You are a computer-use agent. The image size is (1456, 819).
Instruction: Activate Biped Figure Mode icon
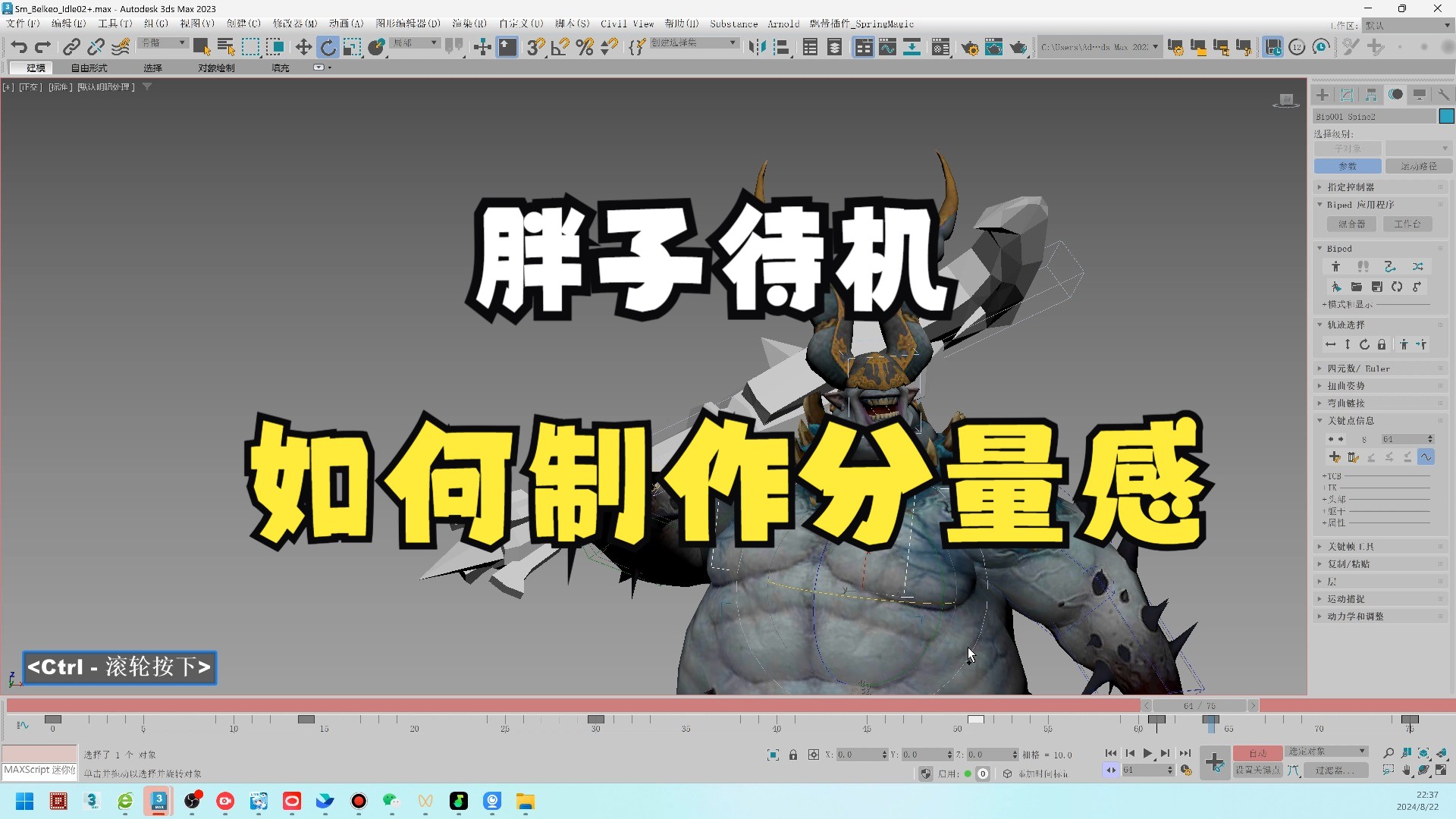tap(1336, 267)
